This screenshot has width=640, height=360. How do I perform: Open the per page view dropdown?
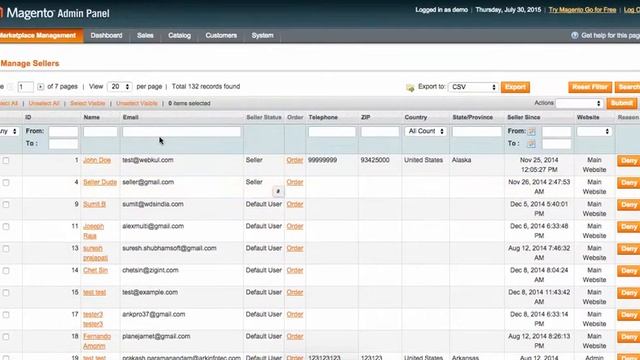pyautogui.click(x=120, y=87)
